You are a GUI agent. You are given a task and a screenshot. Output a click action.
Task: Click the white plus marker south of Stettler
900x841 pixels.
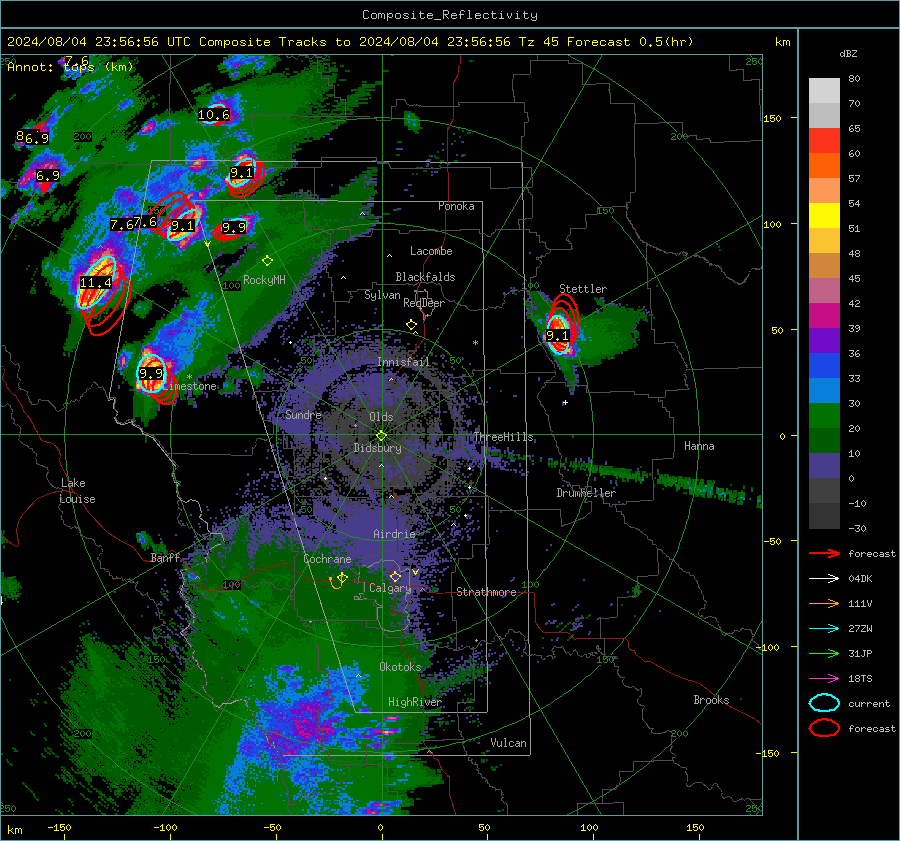[x=565, y=403]
